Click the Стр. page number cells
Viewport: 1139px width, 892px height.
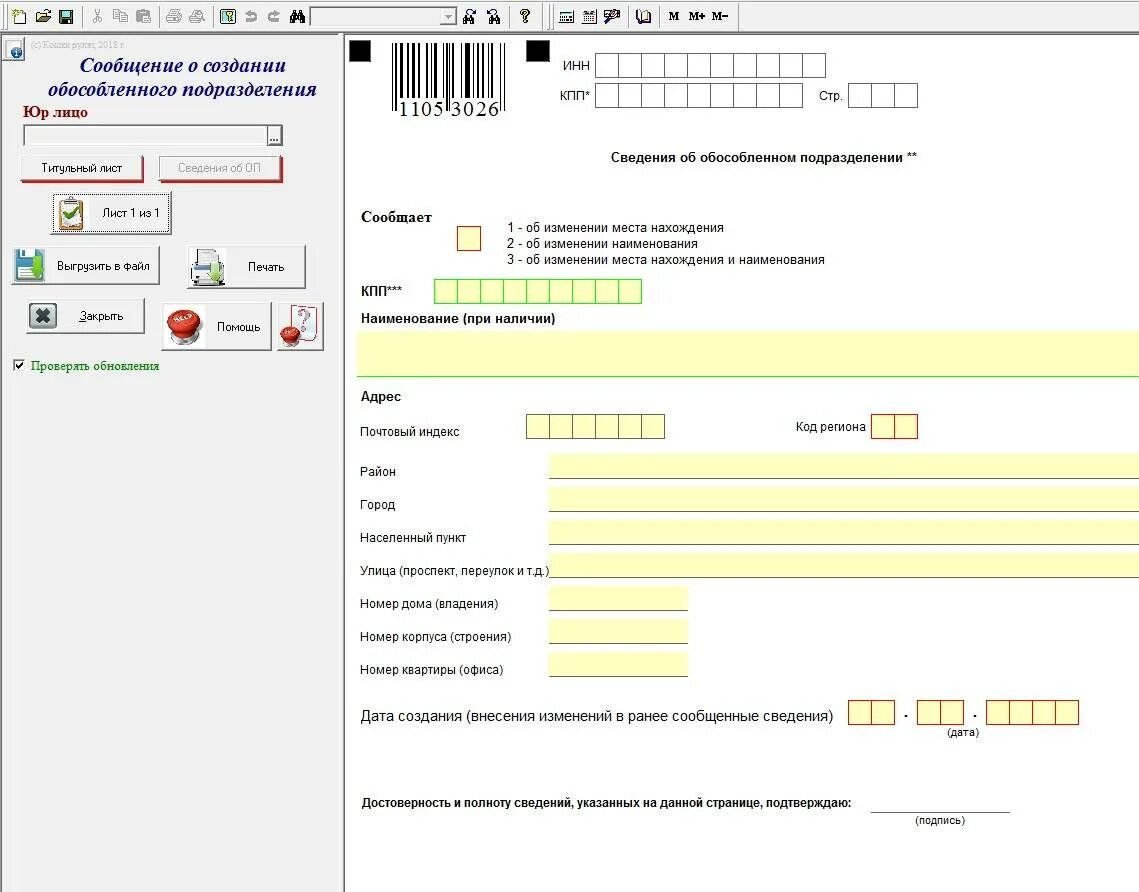tap(883, 95)
